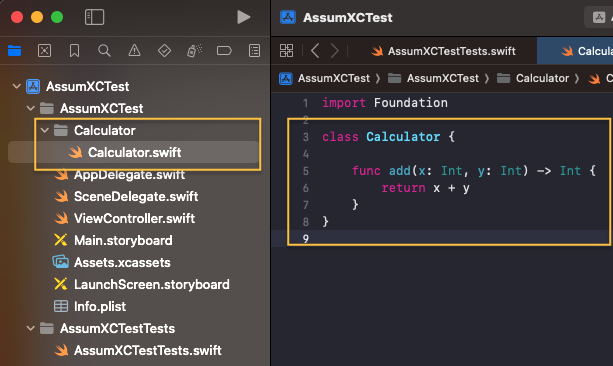Click the green zoom window button
The image size is (613, 366).
(x=57, y=17)
